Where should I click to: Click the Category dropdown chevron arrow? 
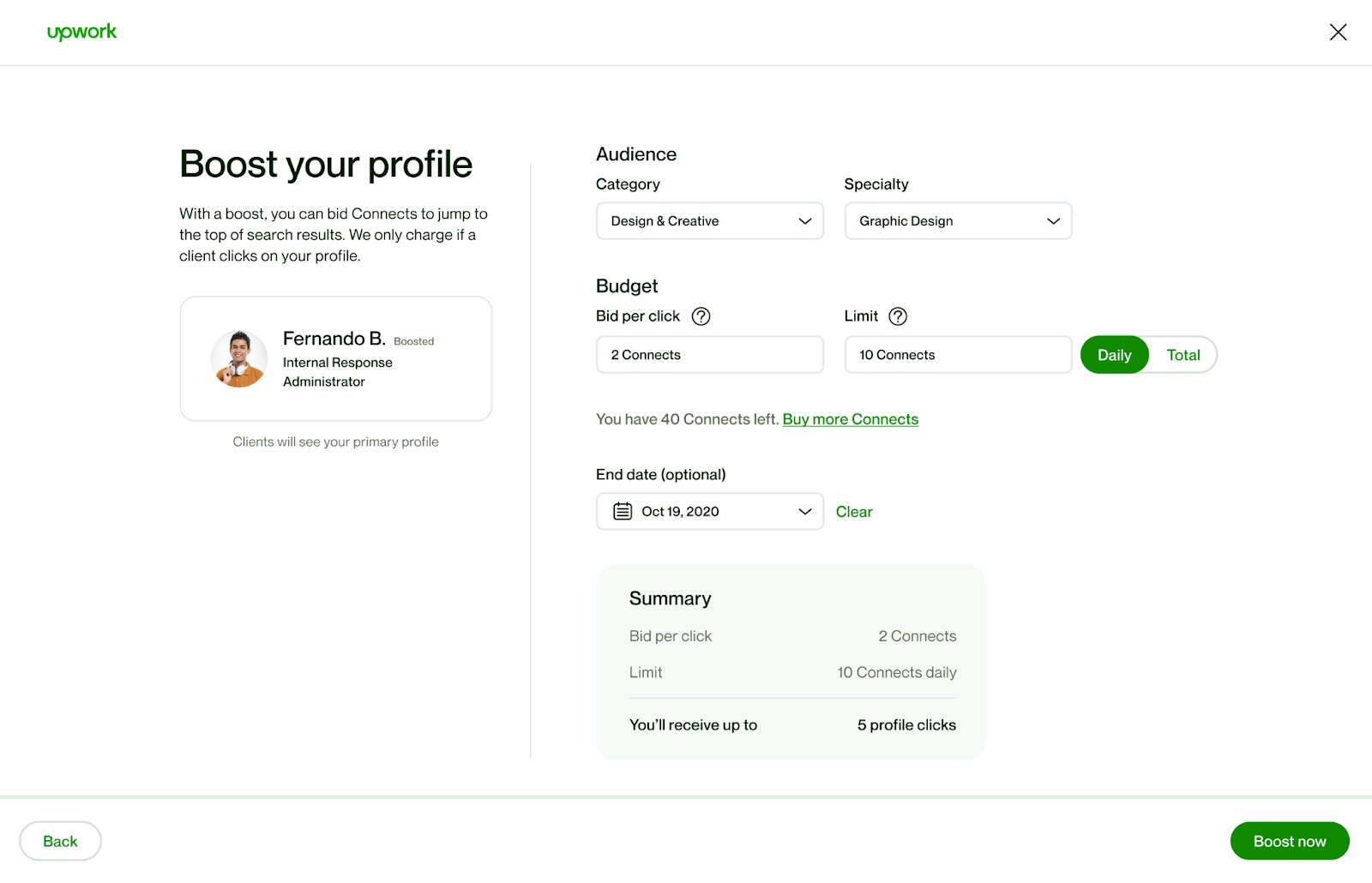coord(805,221)
